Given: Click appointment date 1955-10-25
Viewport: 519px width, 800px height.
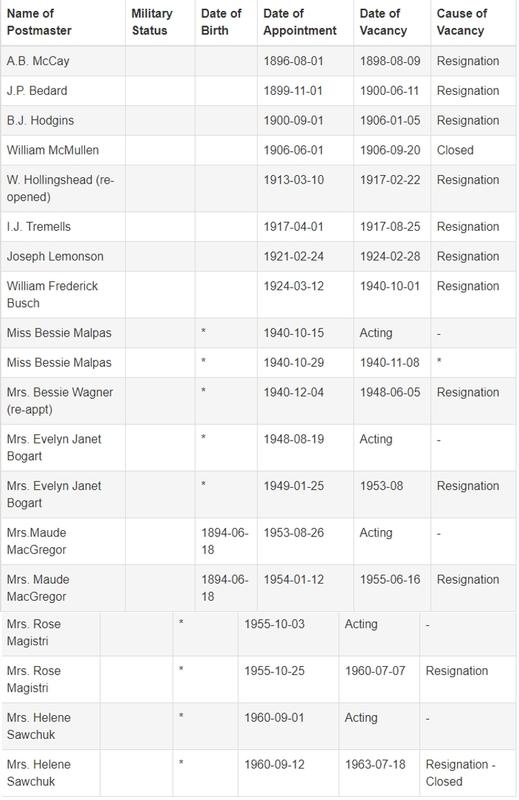Looking at the screenshot, I should [x=274, y=670].
